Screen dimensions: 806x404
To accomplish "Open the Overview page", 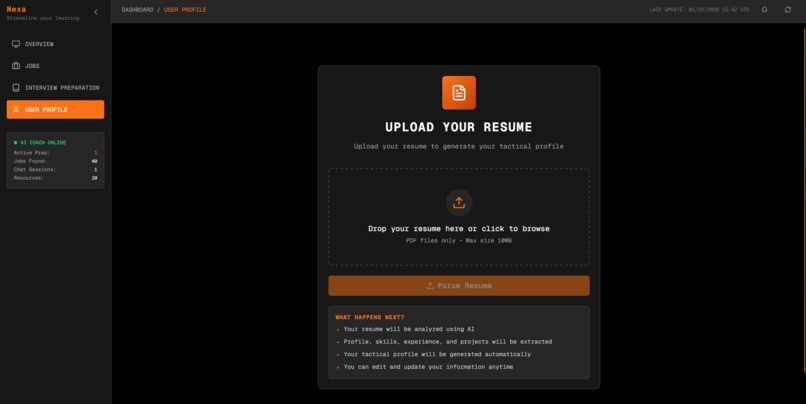I will pyautogui.click(x=56, y=44).
